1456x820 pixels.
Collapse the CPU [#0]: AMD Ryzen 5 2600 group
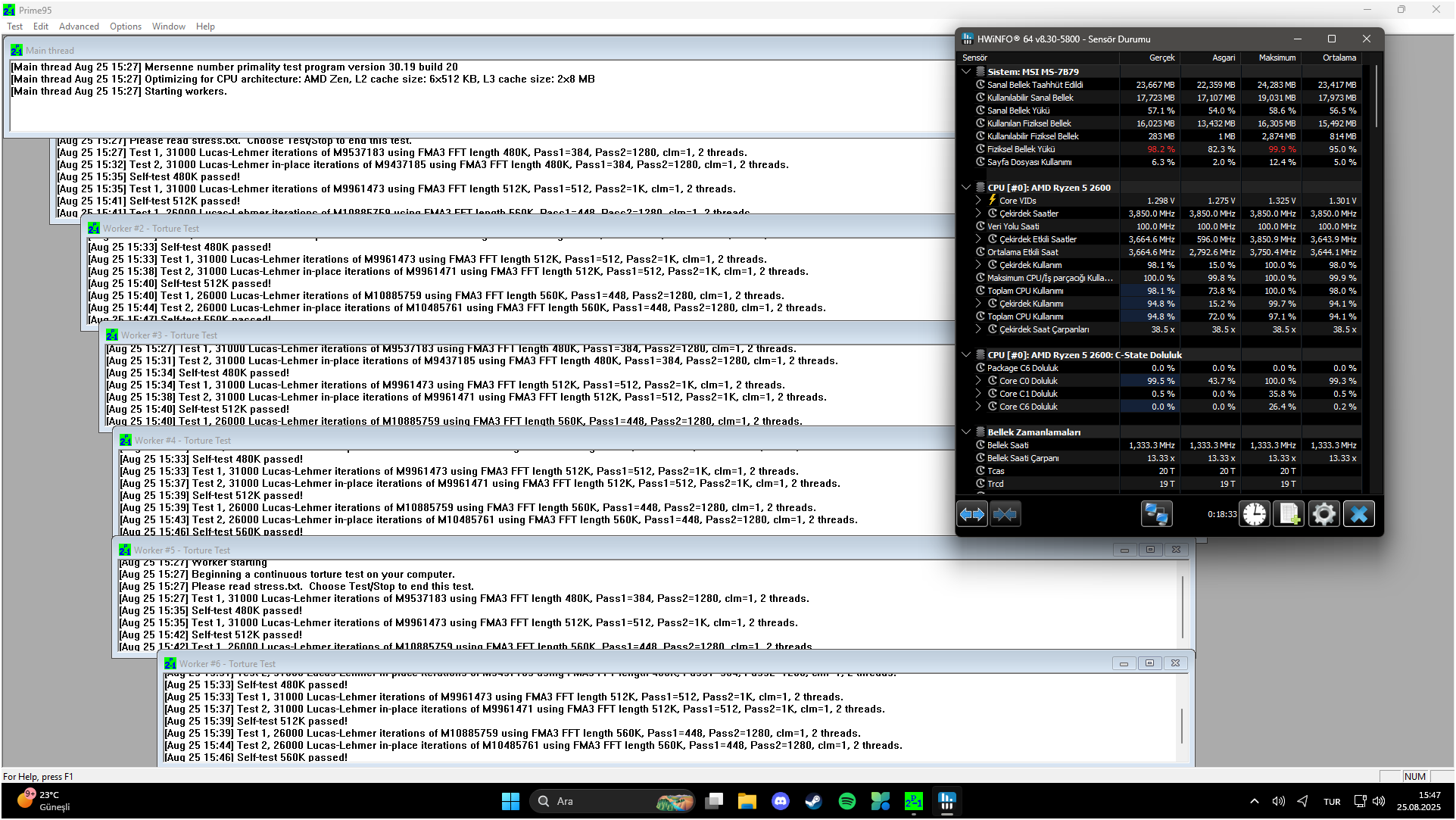[966, 188]
